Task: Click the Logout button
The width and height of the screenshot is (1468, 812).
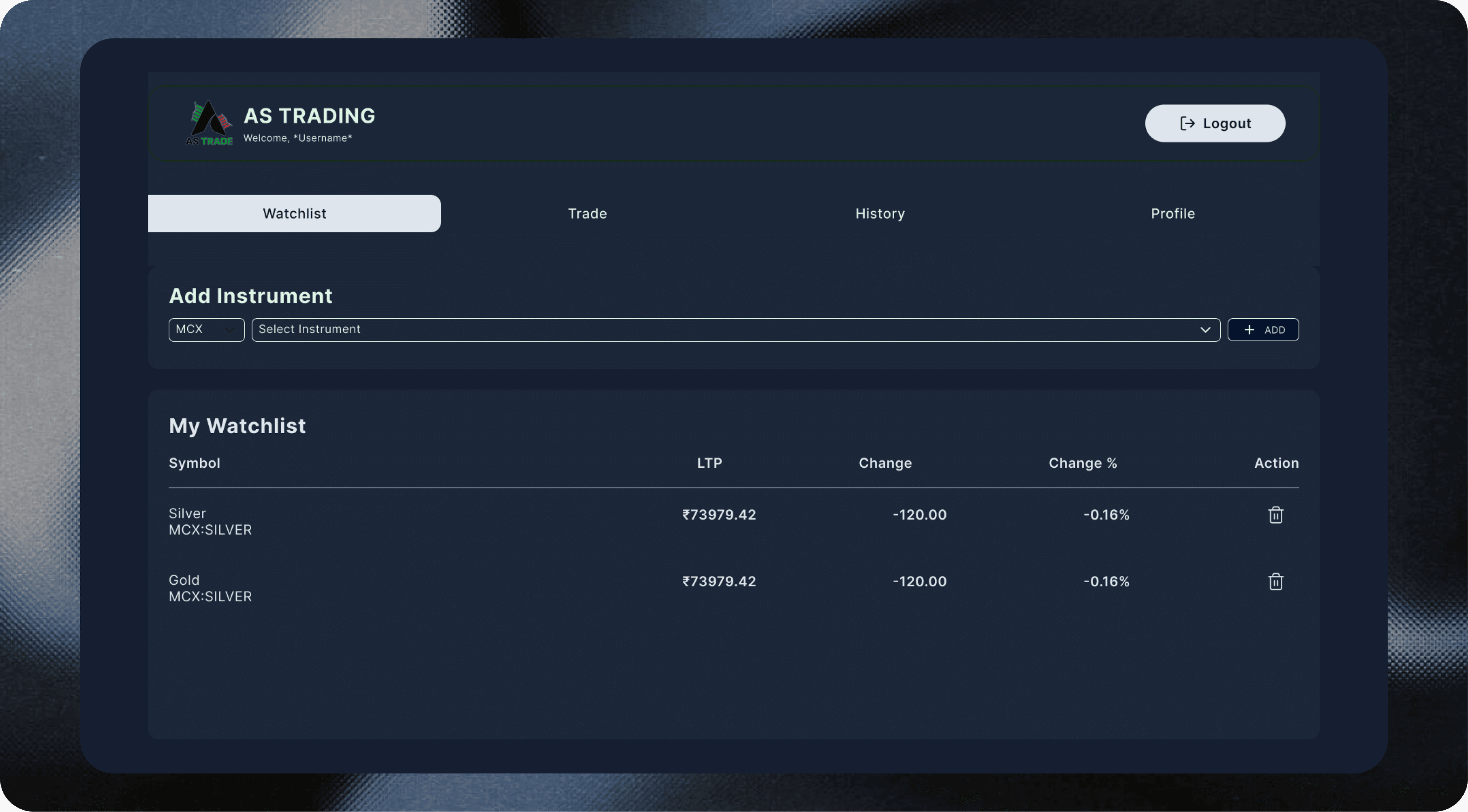Action: pyautogui.click(x=1215, y=123)
